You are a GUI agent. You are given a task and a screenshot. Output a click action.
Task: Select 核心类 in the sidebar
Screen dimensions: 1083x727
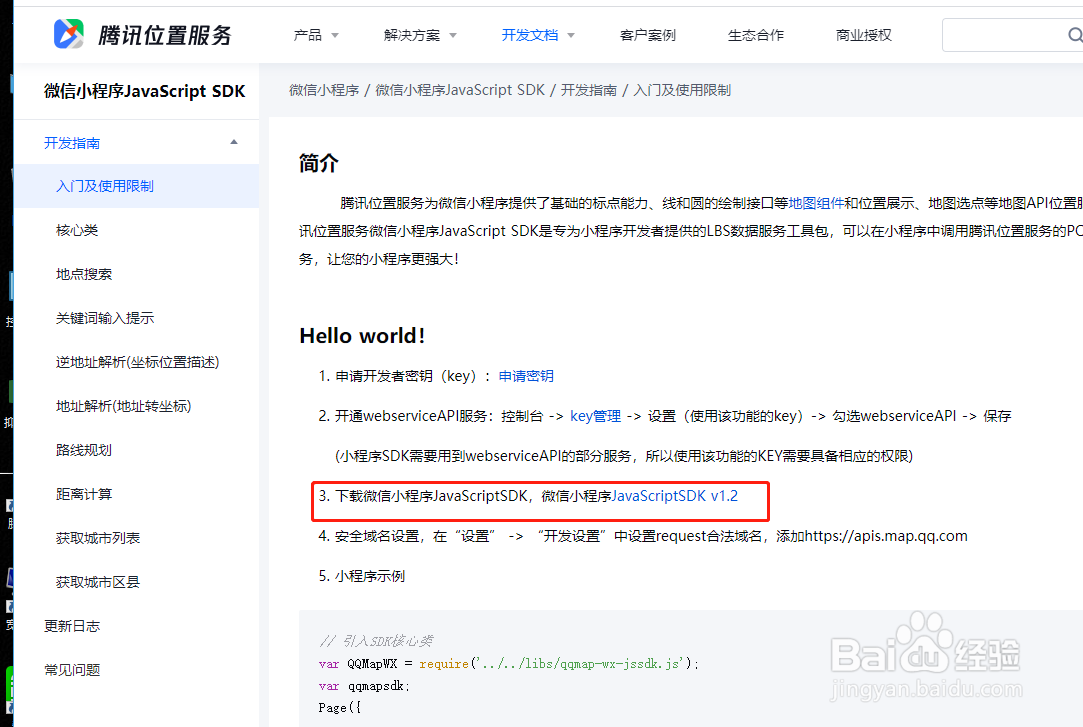click(75, 229)
